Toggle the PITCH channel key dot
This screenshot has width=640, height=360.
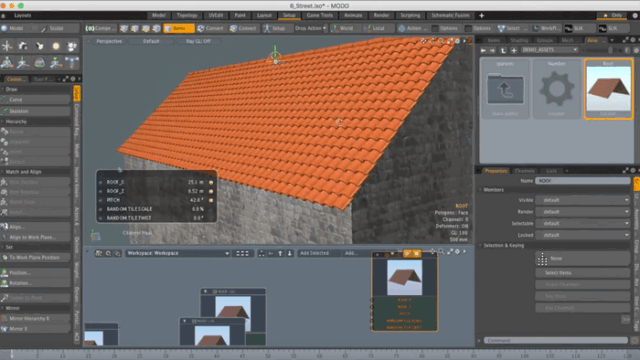pos(211,200)
